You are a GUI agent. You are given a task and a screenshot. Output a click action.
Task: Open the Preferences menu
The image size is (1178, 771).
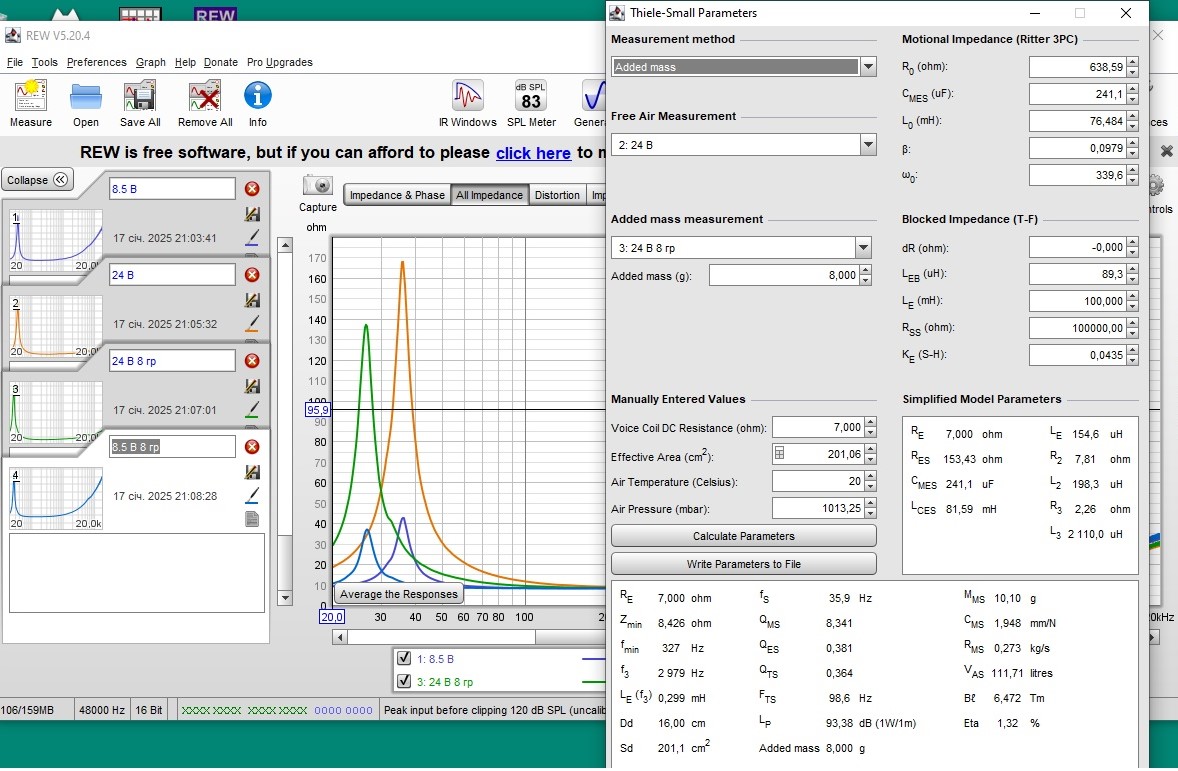click(97, 62)
